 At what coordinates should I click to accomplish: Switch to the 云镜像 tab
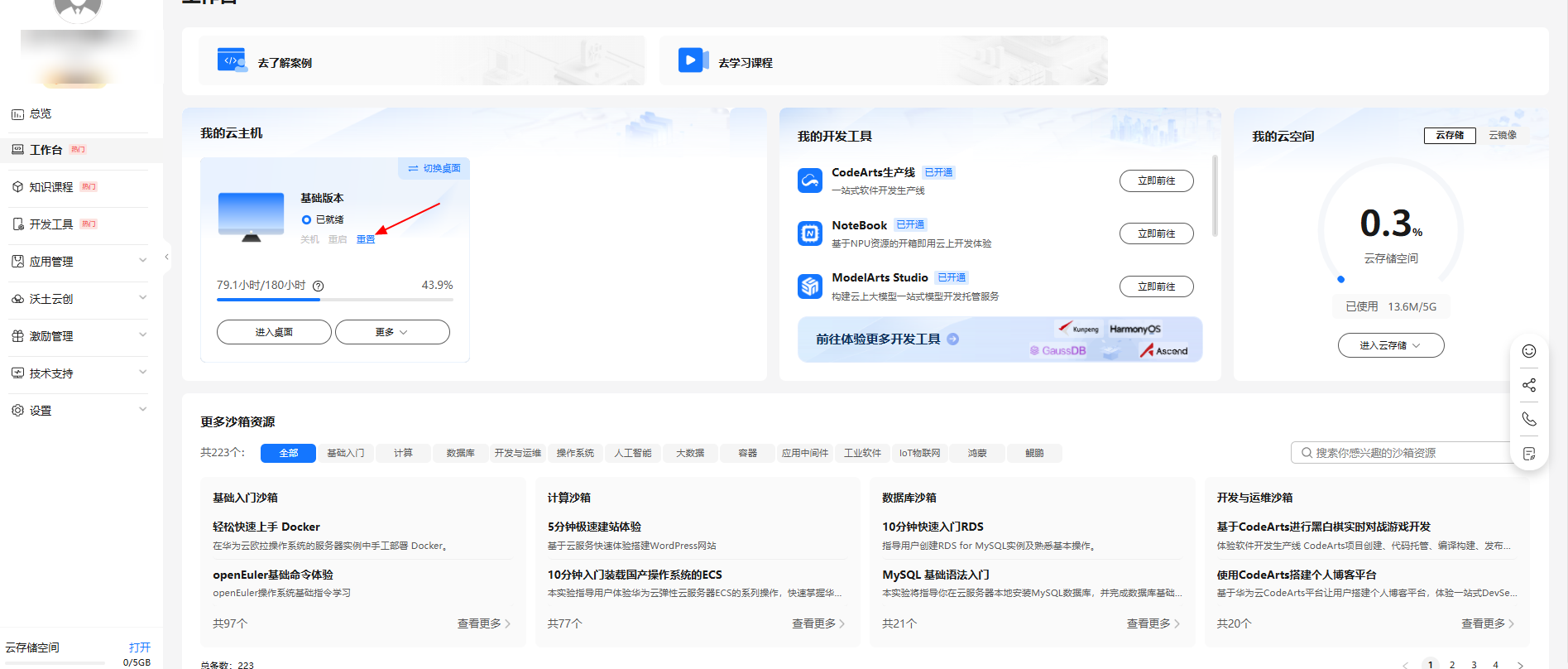1503,135
